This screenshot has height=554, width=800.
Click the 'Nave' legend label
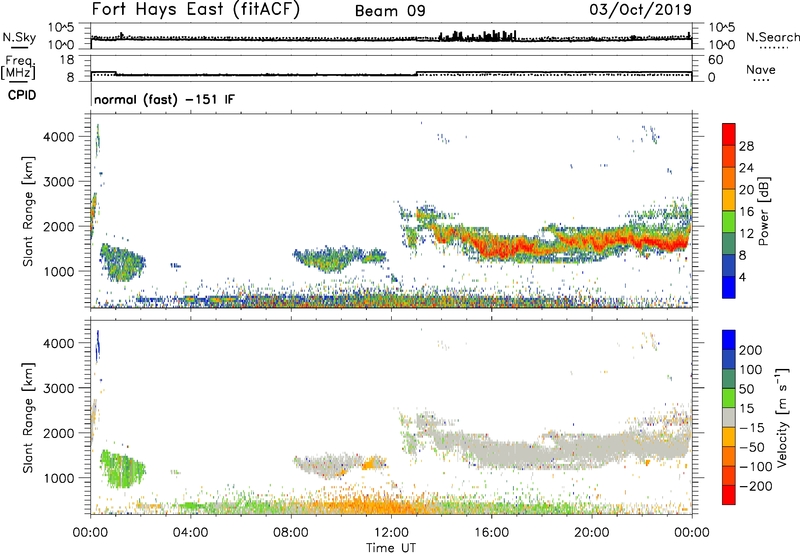click(760, 69)
